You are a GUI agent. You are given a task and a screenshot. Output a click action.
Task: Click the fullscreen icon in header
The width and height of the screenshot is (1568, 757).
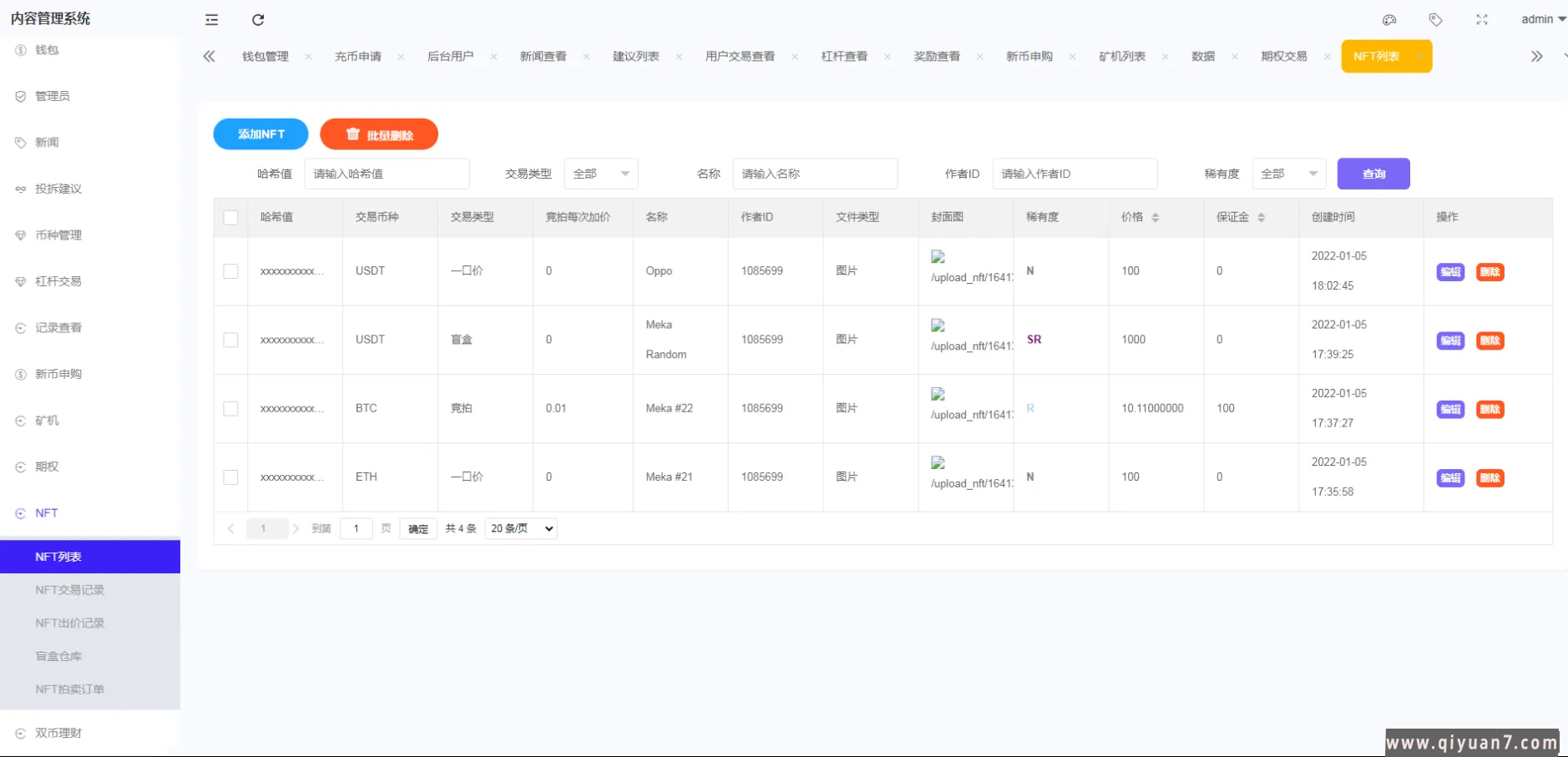pos(1481,20)
